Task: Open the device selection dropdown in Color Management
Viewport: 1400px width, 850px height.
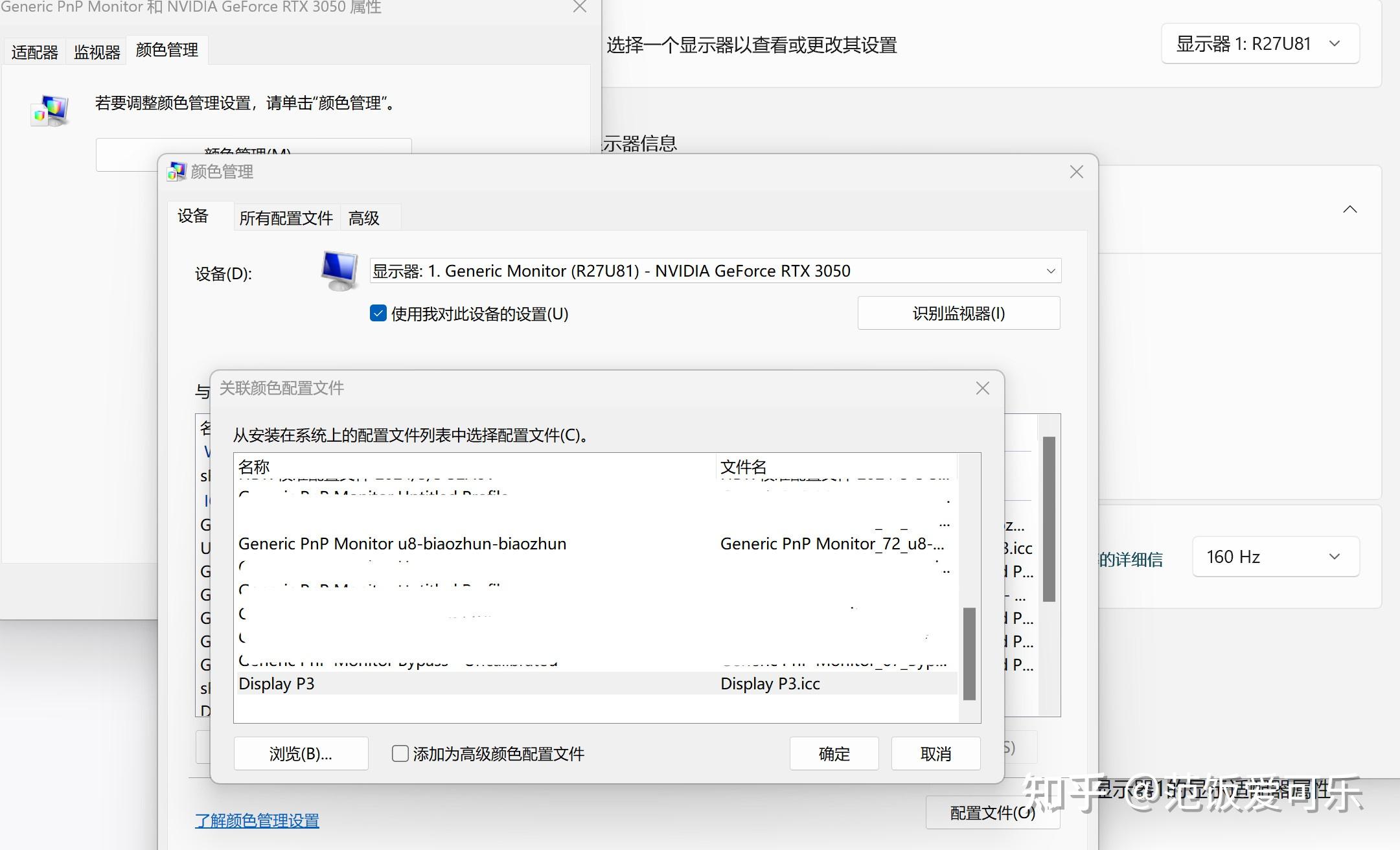Action: point(715,271)
